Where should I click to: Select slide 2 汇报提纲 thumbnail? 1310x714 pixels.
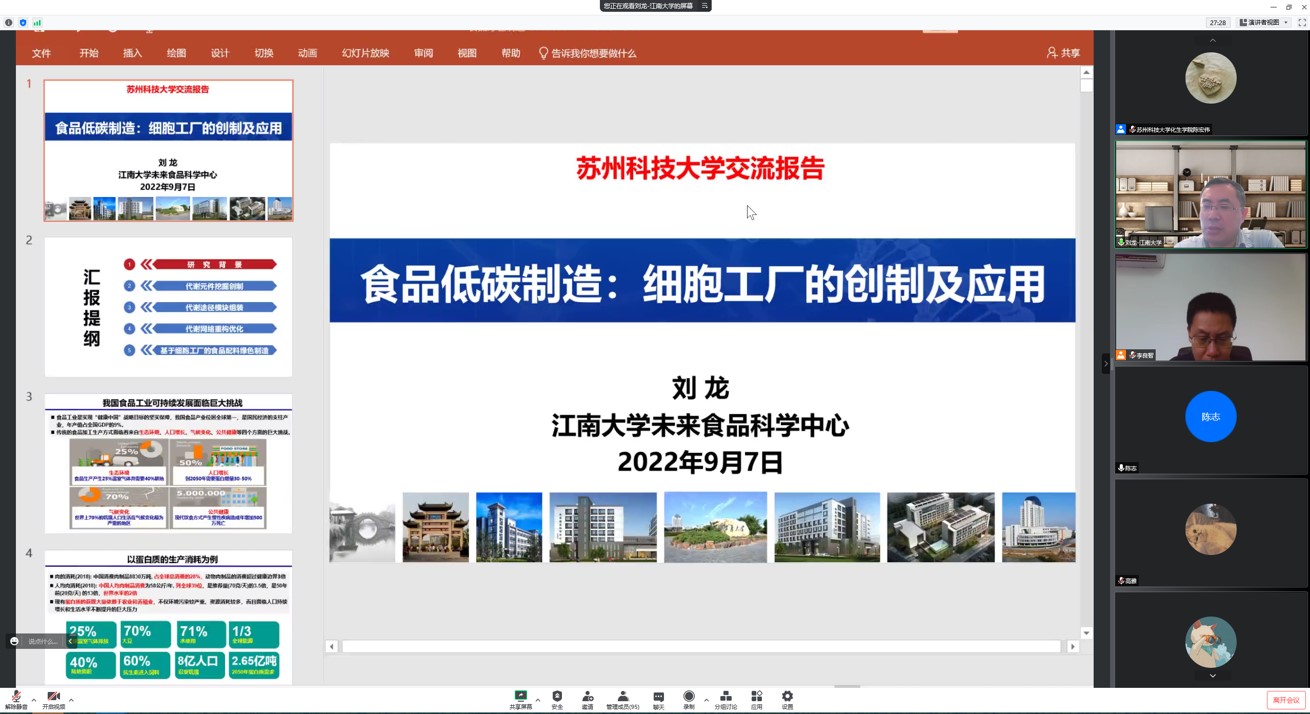tap(168, 307)
